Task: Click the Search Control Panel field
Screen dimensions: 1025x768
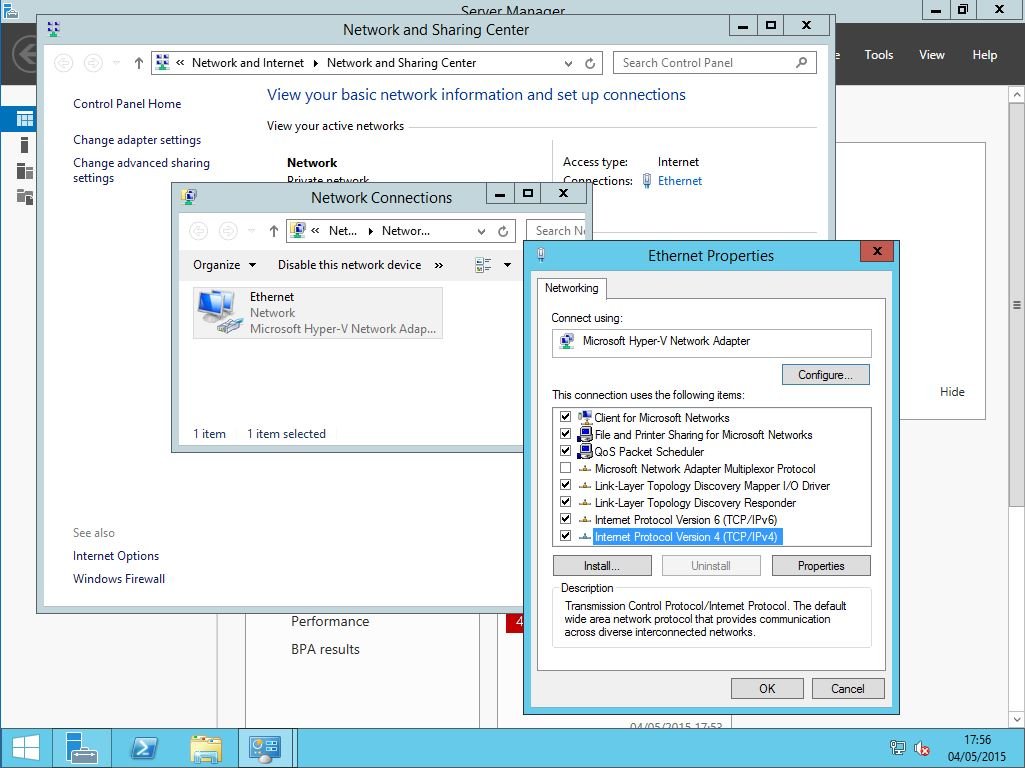Action: pyautogui.click(x=714, y=63)
